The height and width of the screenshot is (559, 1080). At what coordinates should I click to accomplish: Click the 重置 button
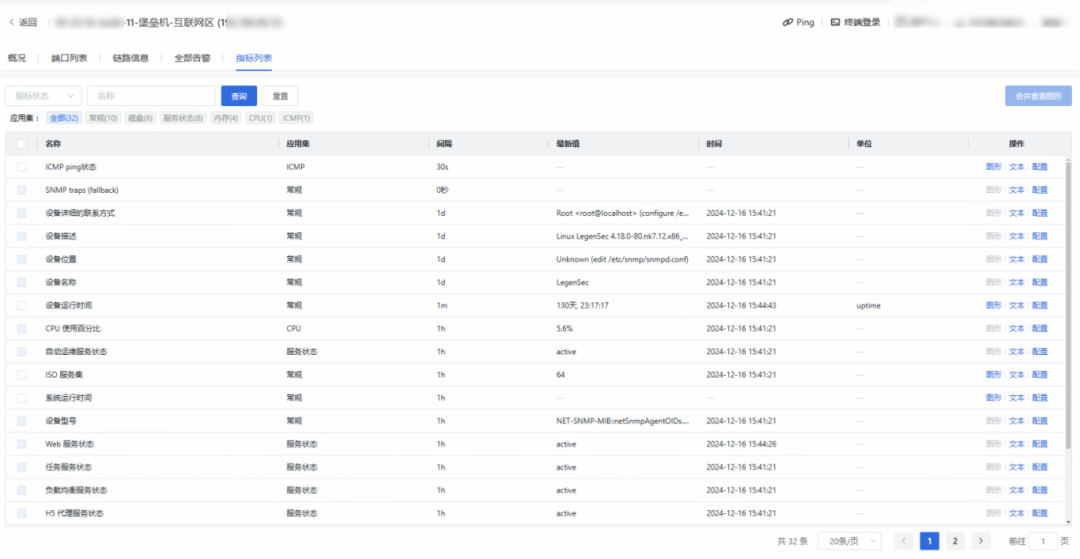click(x=280, y=96)
